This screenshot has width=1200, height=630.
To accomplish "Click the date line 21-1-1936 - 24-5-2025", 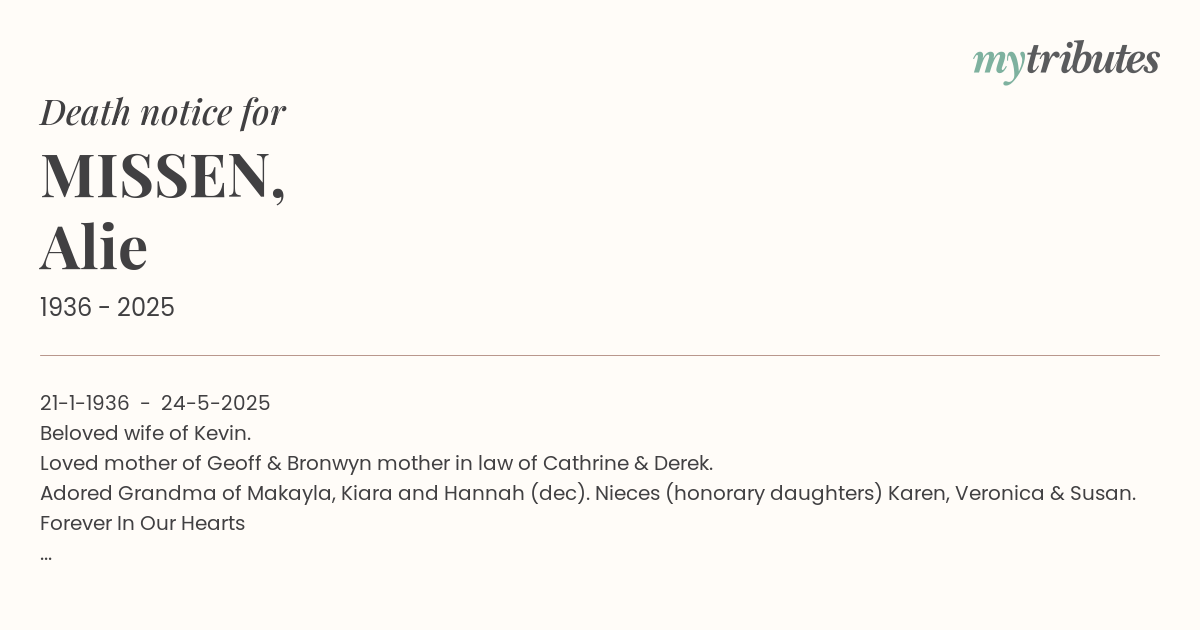I will point(155,403).
